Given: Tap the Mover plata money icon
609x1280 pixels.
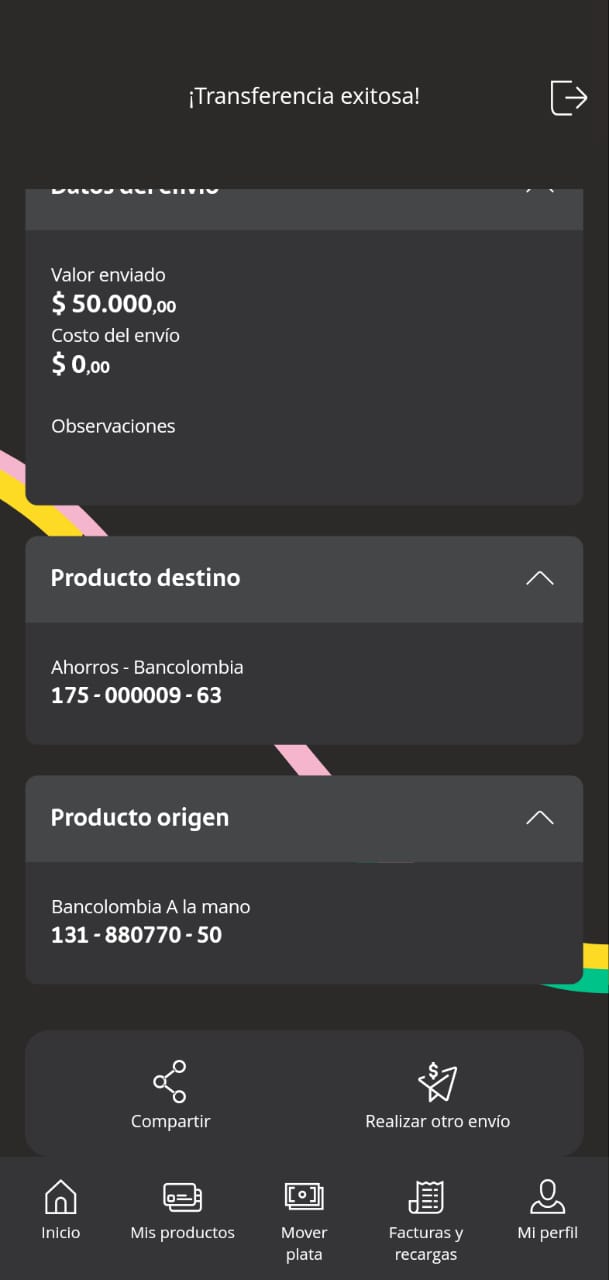Looking at the screenshot, I should (304, 1196).
